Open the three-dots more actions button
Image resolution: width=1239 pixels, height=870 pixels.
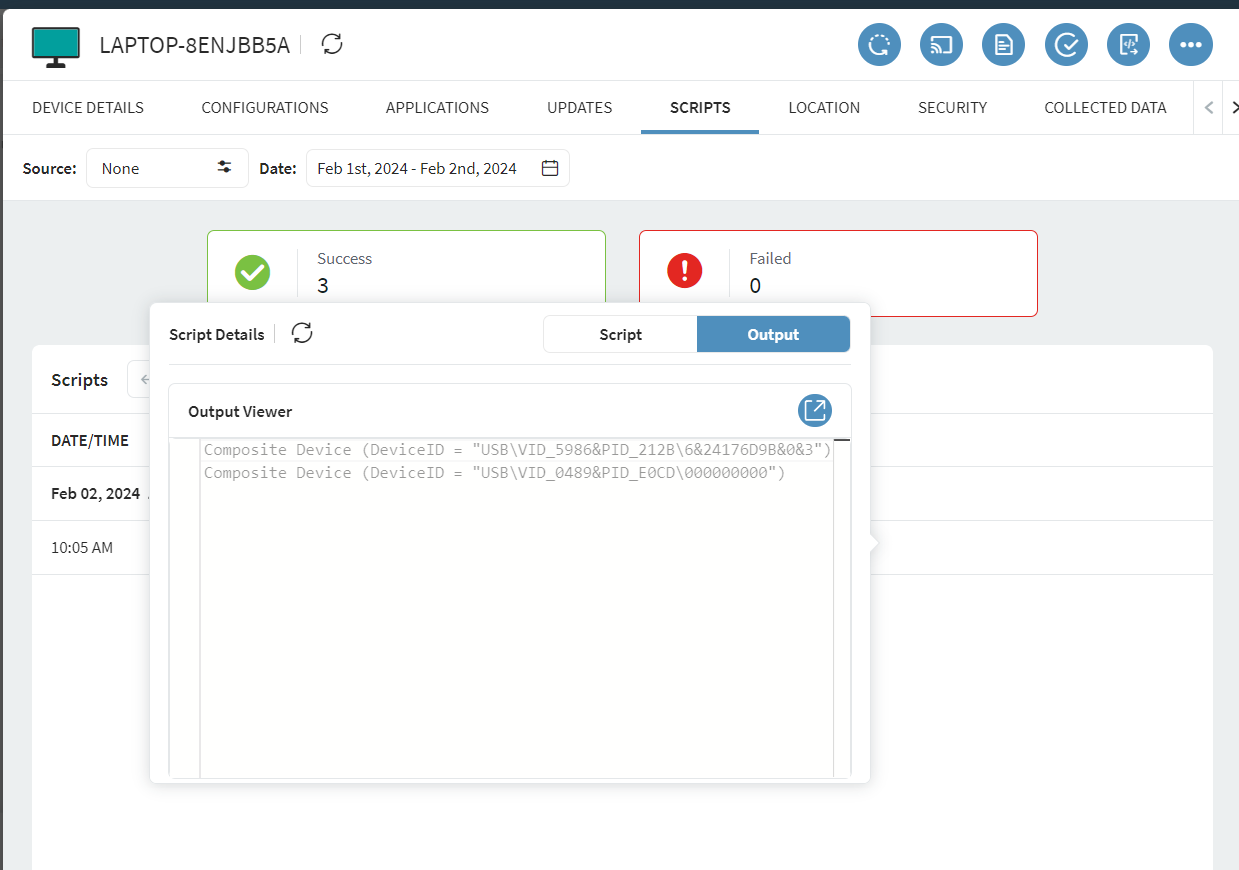(1190, 45)
